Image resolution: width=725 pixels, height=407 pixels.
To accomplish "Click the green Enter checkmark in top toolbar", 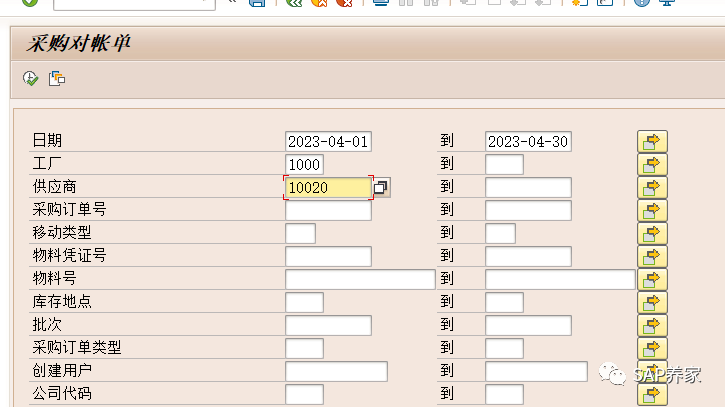I will [30, 2].
